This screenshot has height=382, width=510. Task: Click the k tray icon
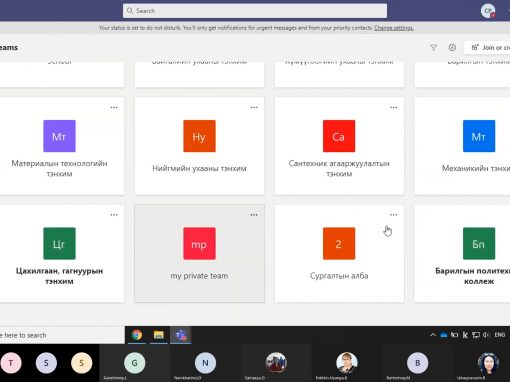(x=465, y=335)
